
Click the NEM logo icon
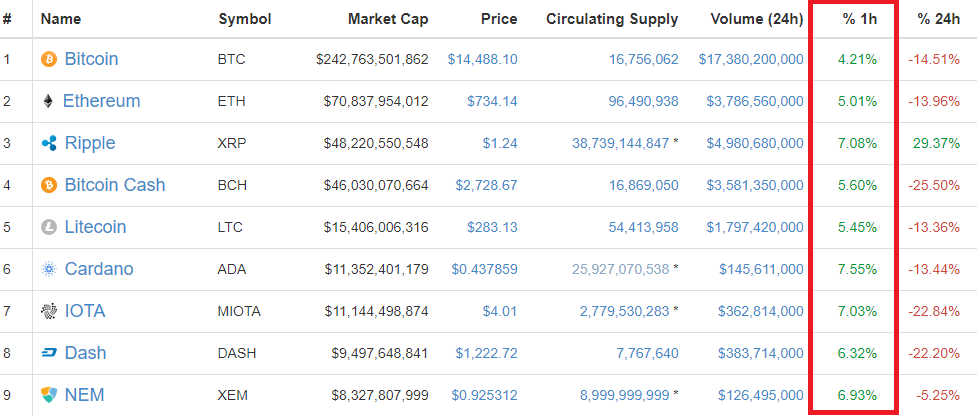tap(49, 395)
